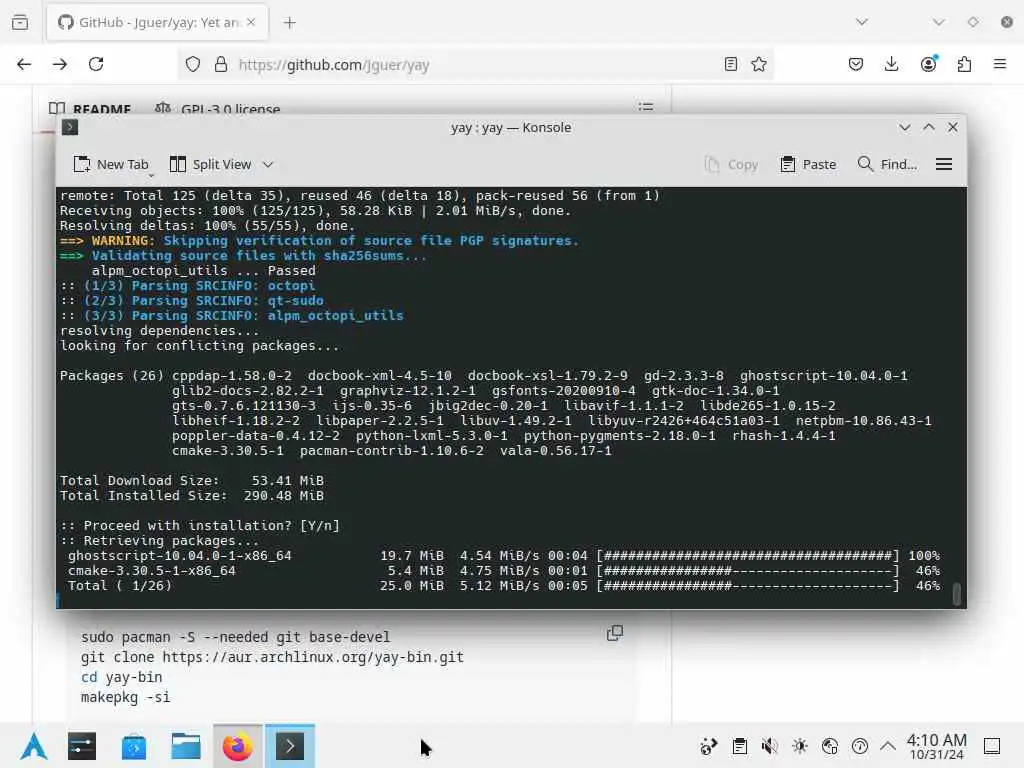This screenshot has height=768, width=1024.
Task: Reload the GitHub page
Action: (x=96, y=64)
